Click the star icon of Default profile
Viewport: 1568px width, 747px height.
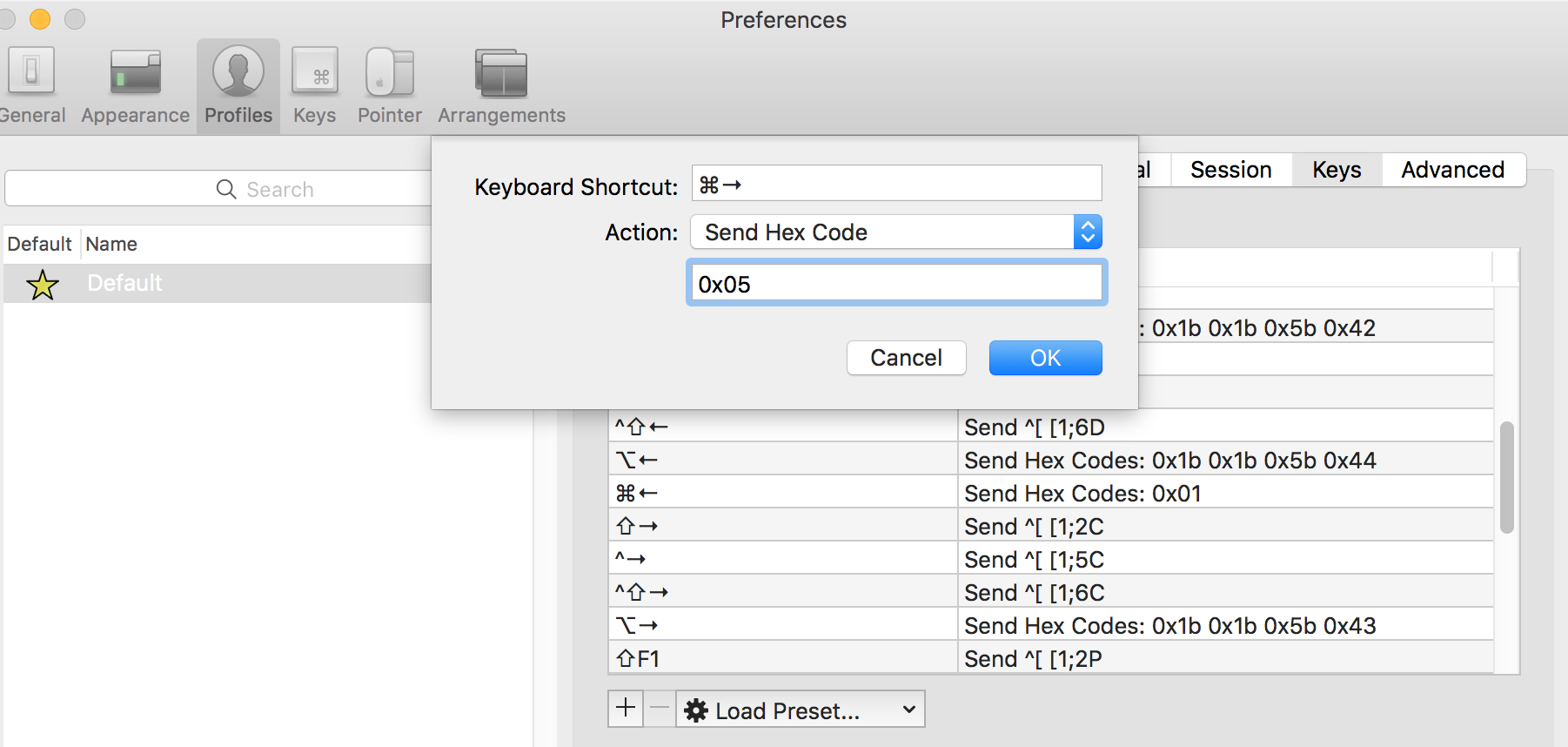(43, 284)
